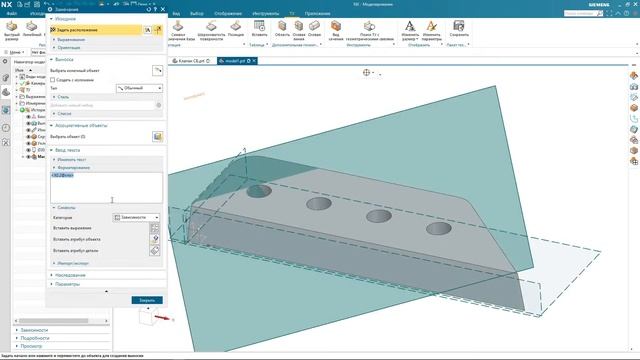Image resolution: width=640 pixels, height=360 pixels.
Task: Reset the Note dialog via reset icon
Action: (149, 9)
